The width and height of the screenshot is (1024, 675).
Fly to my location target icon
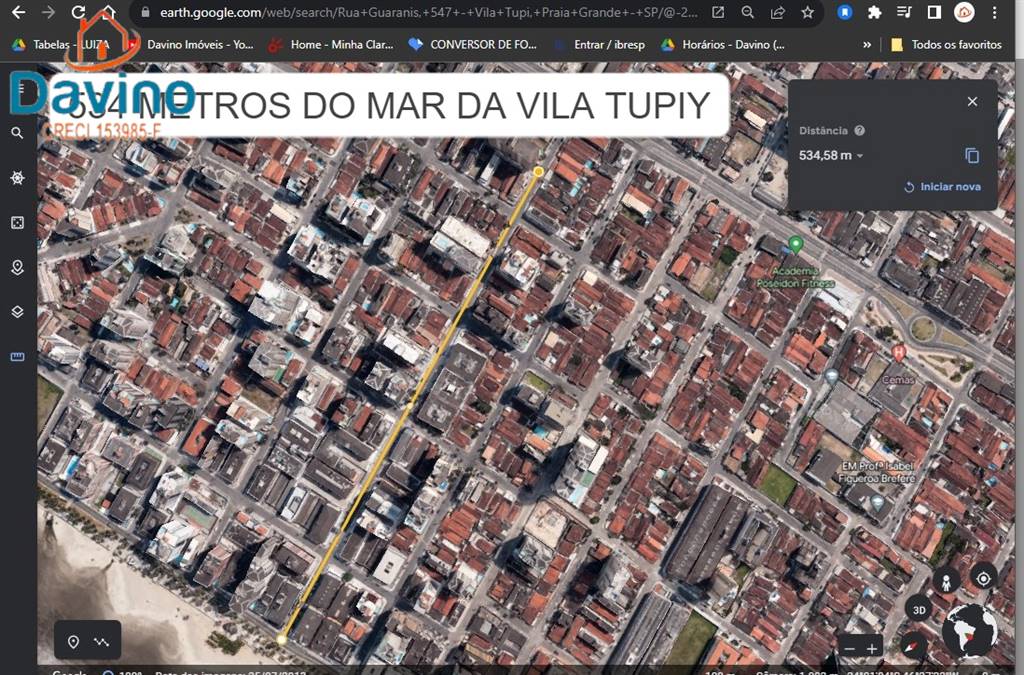(x=984, y=578)
